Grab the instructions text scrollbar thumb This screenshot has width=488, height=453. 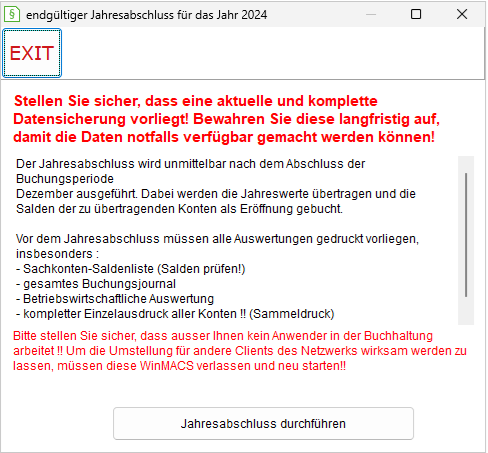tap(466, 235)
